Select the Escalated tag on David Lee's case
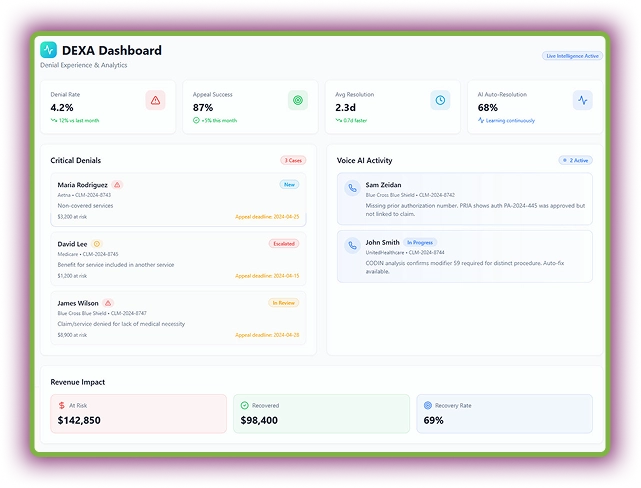 click(x=284, y=243)
